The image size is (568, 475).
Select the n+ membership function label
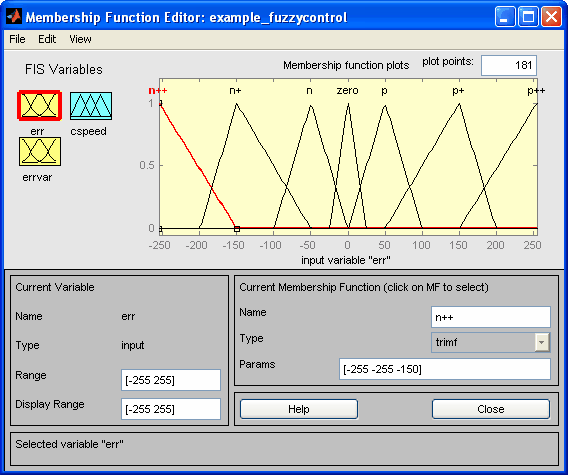tap(235, 91)
